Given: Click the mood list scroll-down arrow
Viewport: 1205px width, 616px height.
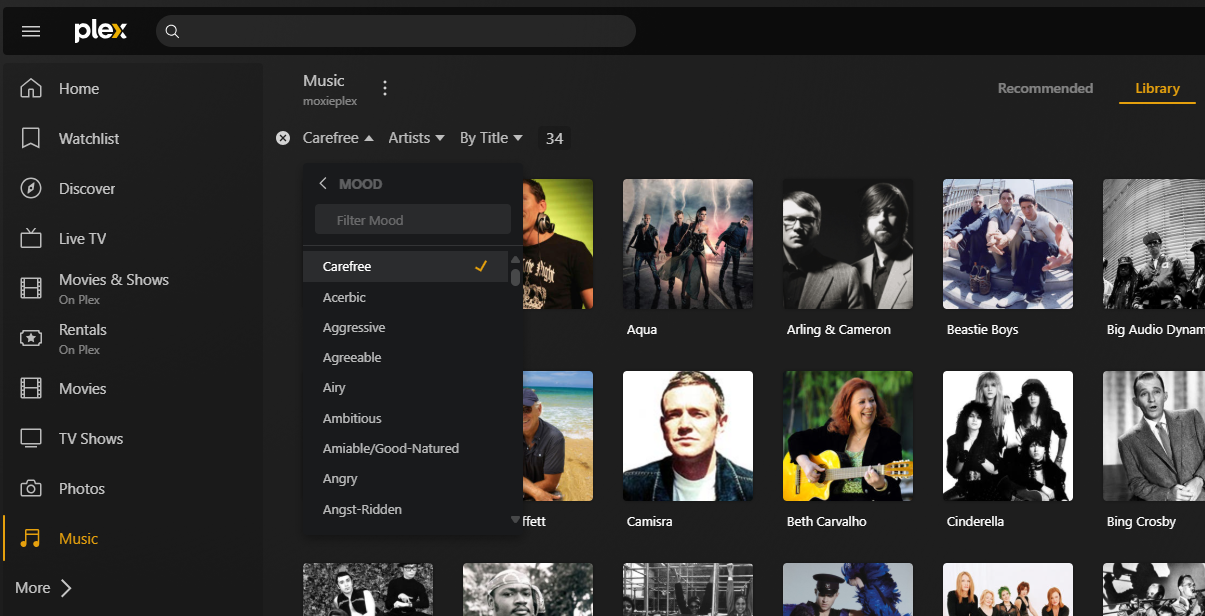Looking at the screenshot, I should [x=516, y=520].
